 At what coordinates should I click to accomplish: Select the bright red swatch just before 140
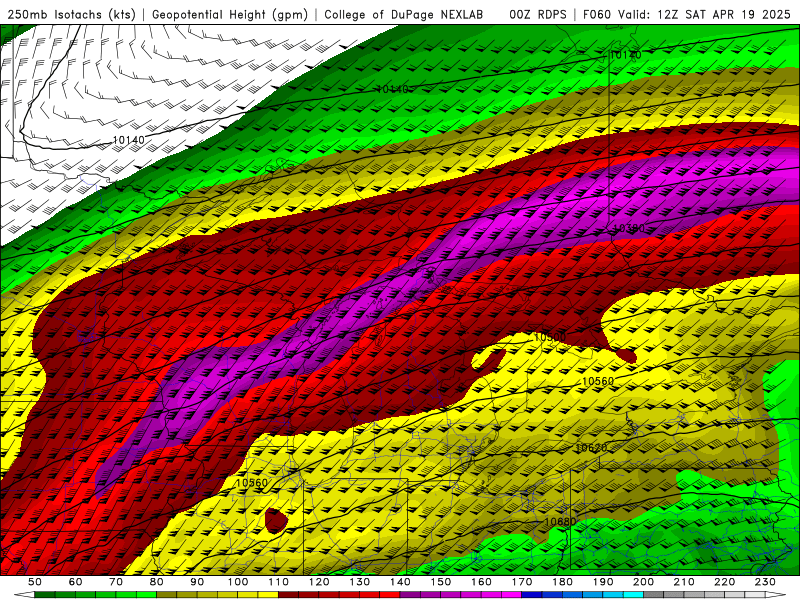pyautogui.click(x=390, y=594)
